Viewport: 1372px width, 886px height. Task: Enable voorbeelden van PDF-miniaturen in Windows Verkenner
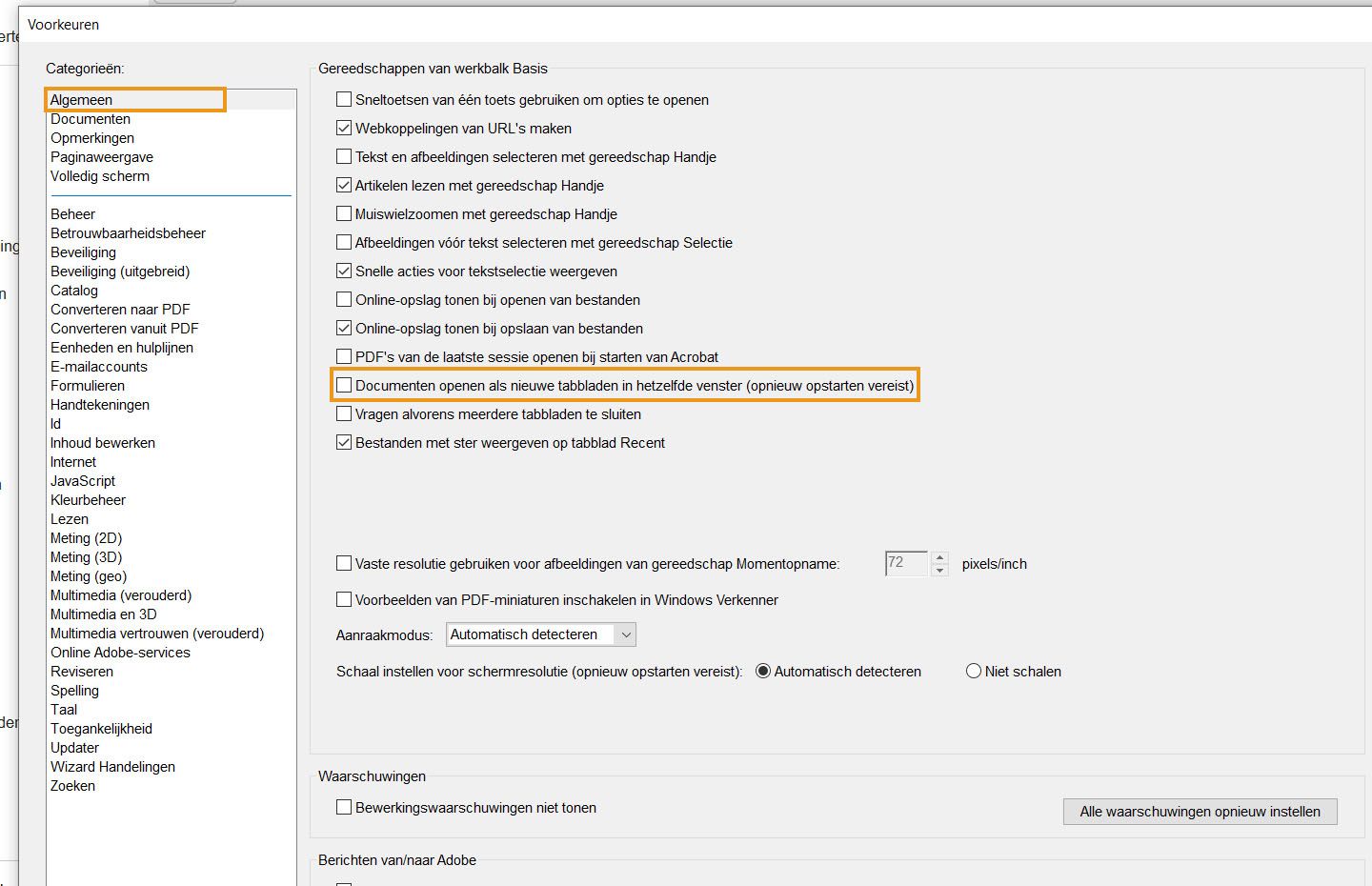tap(344, 599)
